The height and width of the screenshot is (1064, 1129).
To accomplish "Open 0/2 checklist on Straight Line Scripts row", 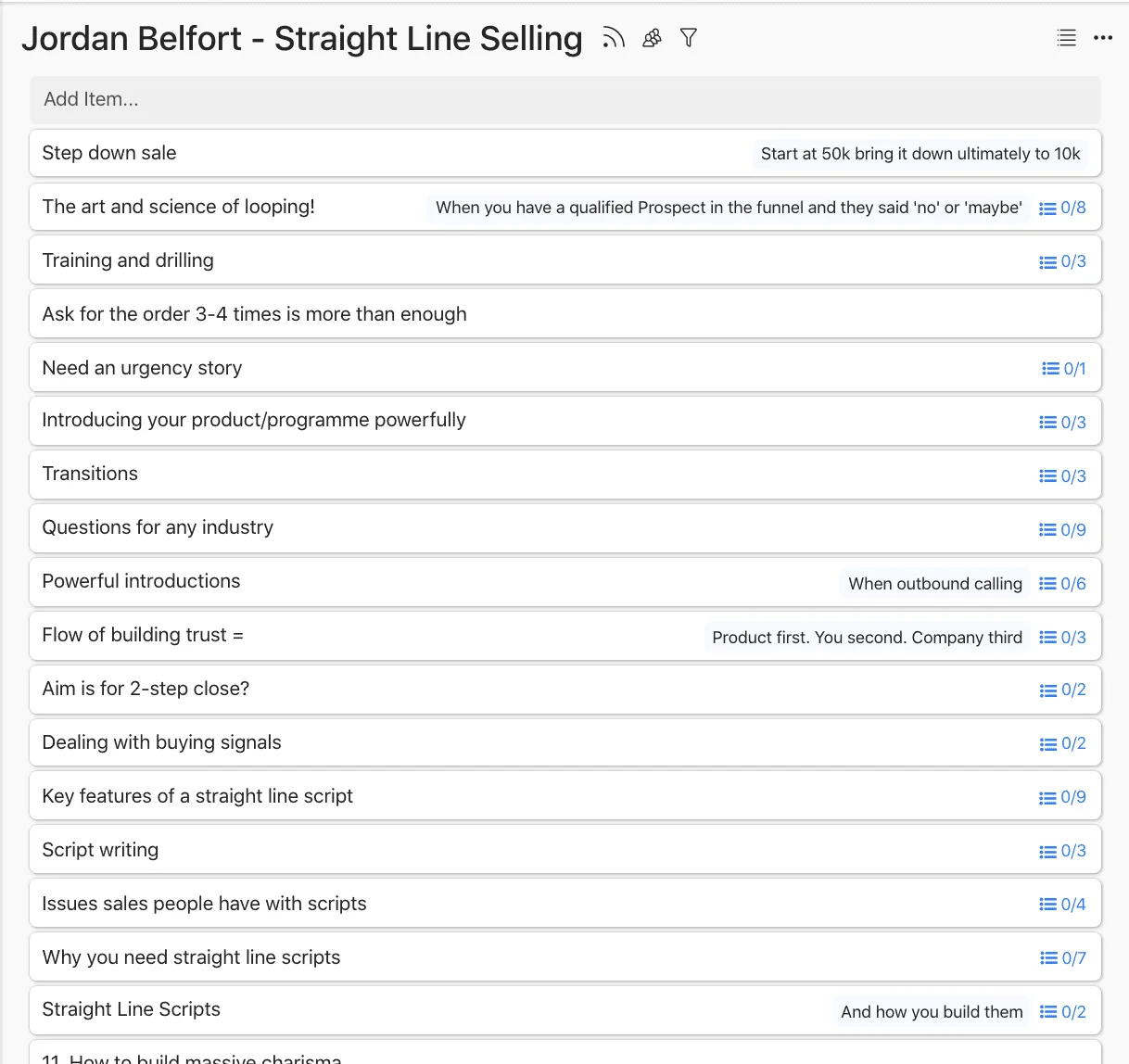I will pos(1063,1012).
